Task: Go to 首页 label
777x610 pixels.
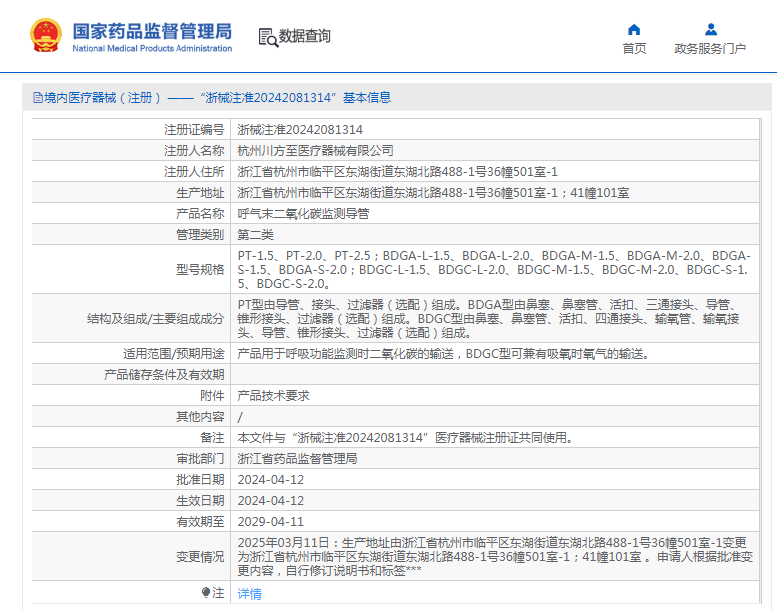Action: coord(634,49)
